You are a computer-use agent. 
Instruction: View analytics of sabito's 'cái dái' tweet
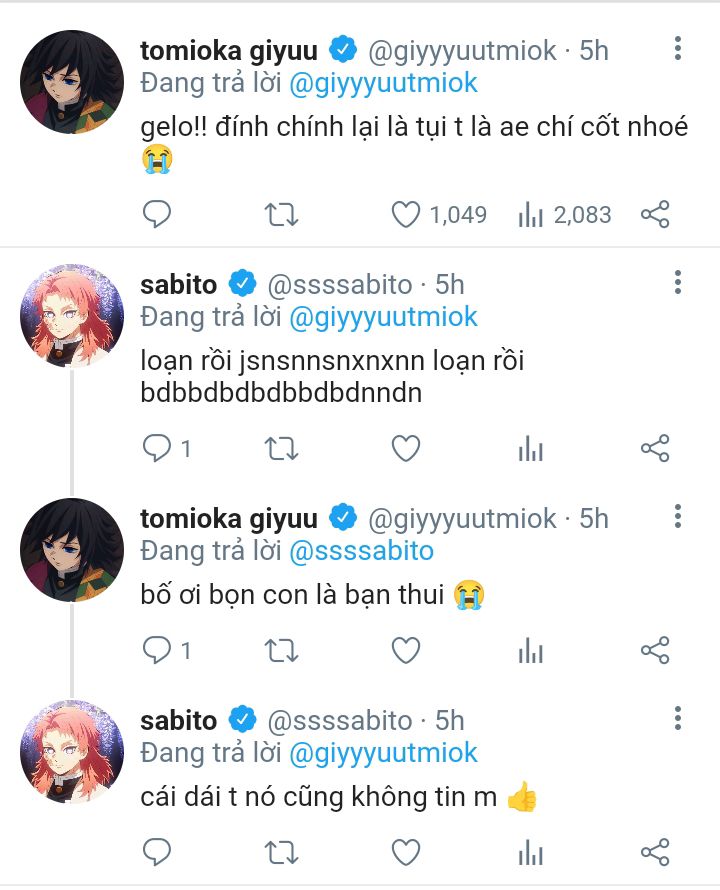pyautogui.click(x=530, y=852)
